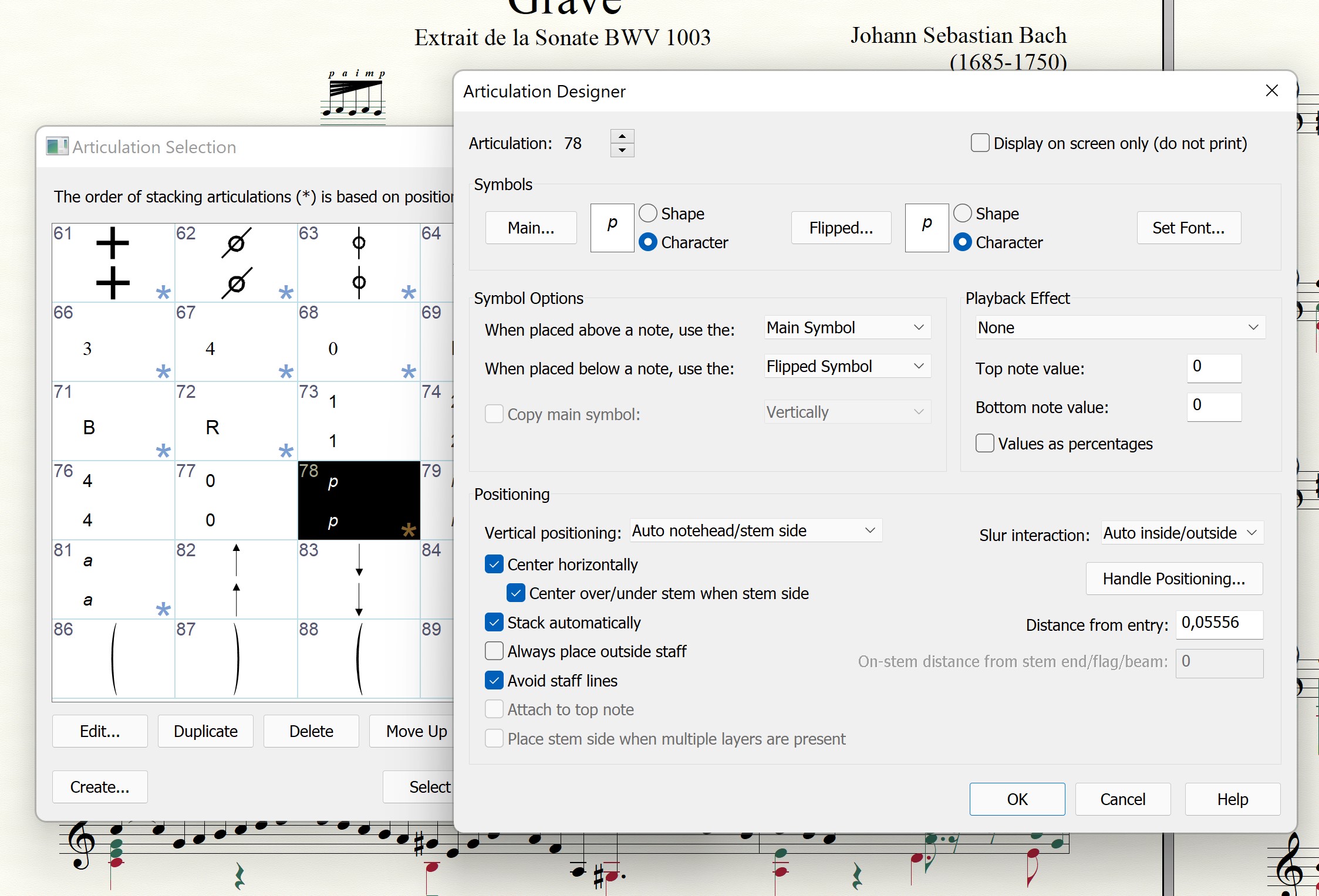Open Vertical positioning dropdown
The width and height of the screenshot is (1319, 896).
[x=755, y=531]
